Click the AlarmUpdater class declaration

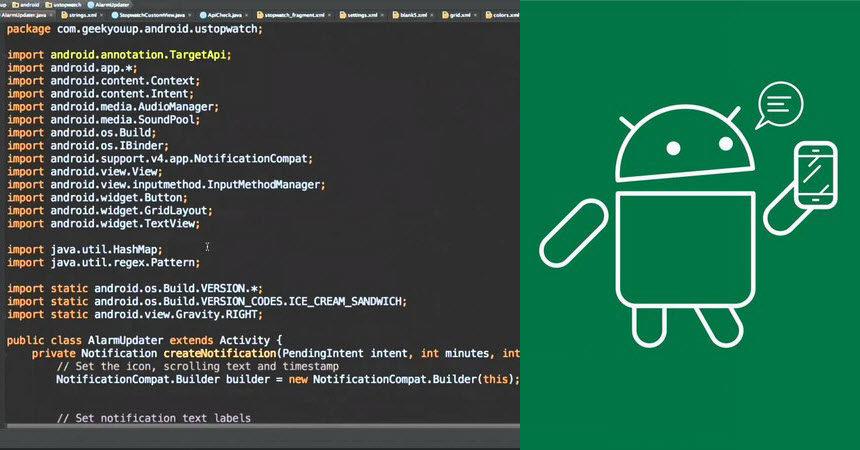click(144, 341)
